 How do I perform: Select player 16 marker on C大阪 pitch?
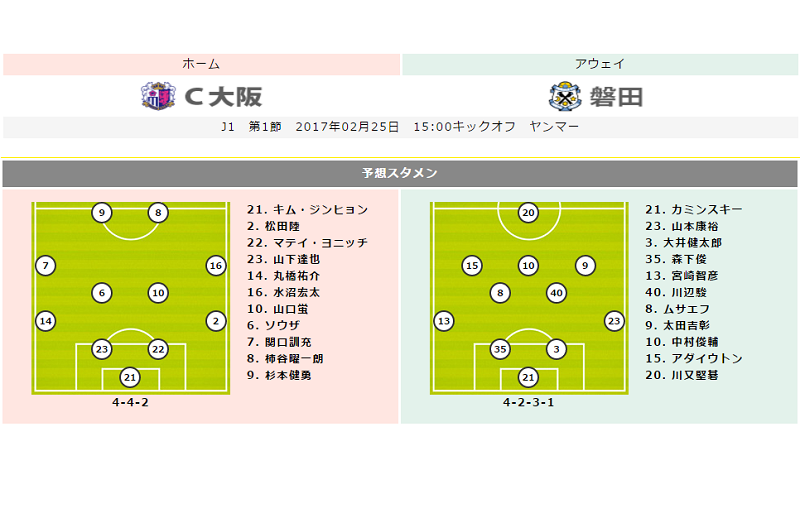tap(216, 265)
